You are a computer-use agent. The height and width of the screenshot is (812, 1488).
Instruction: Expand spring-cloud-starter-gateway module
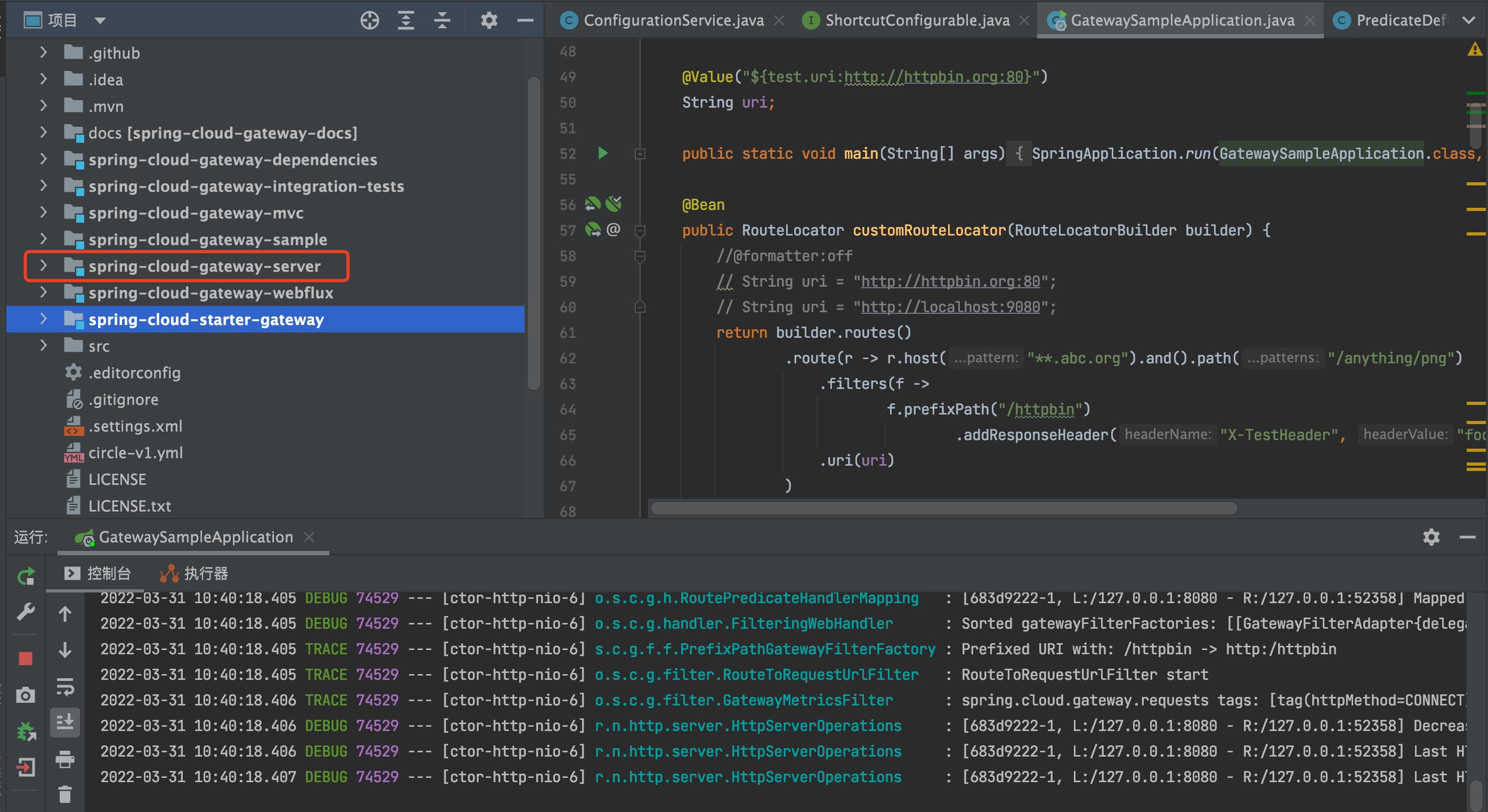click(x=43, y=319)
